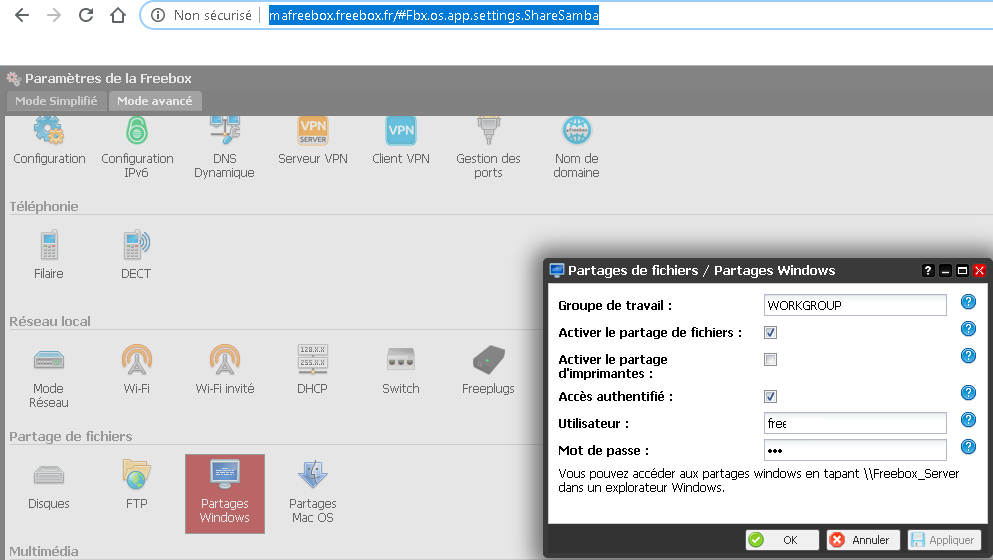Toggle Accès authentifié checkbox
Screen dimensions: 993x560
click(x=770, y=397)
